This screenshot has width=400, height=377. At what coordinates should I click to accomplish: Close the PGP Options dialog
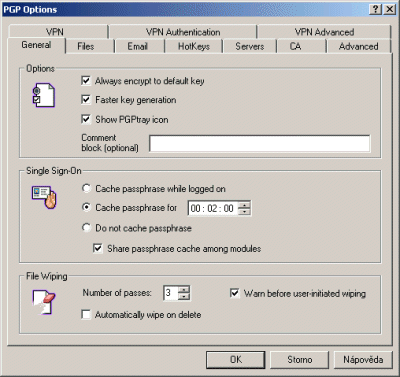point(389,9)
